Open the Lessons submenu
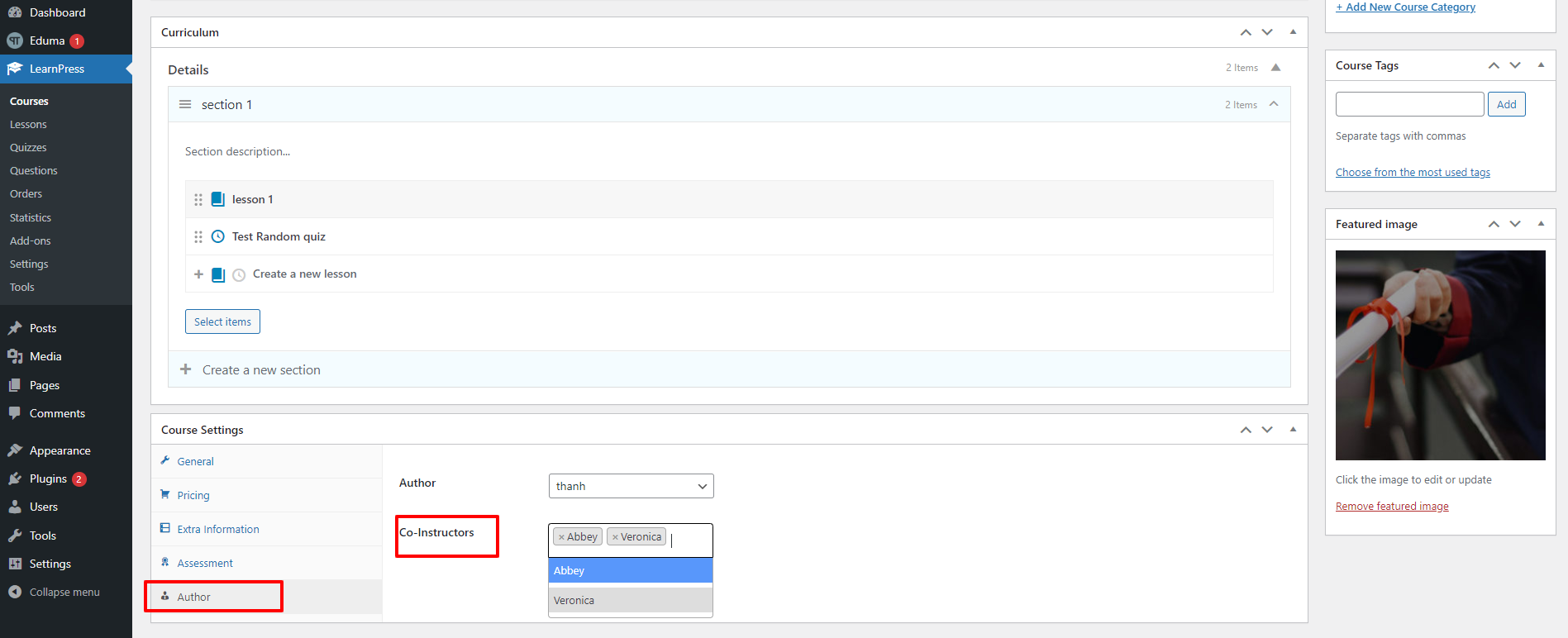The image size is (1568, 638). click(x=28, y=124)
